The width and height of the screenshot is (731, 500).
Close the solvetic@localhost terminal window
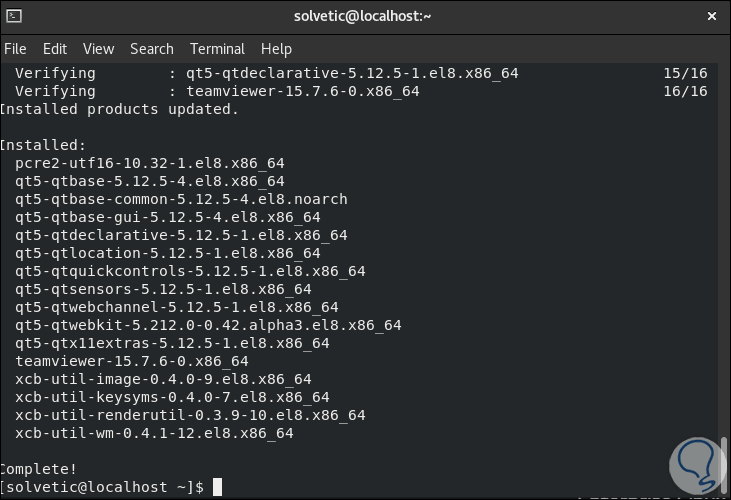pos(710,16)
